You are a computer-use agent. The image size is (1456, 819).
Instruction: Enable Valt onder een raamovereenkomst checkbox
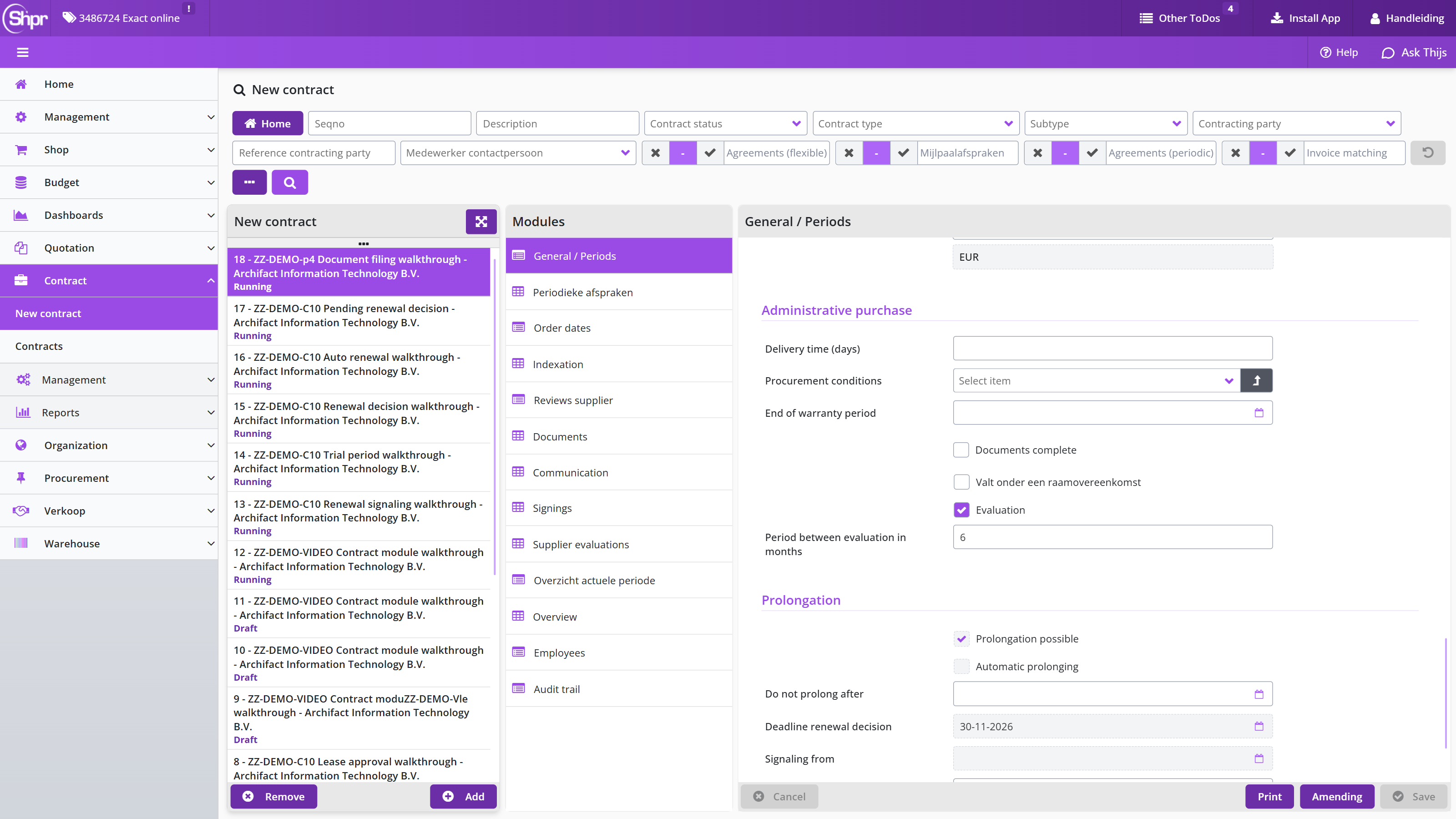tap(961, 482)
